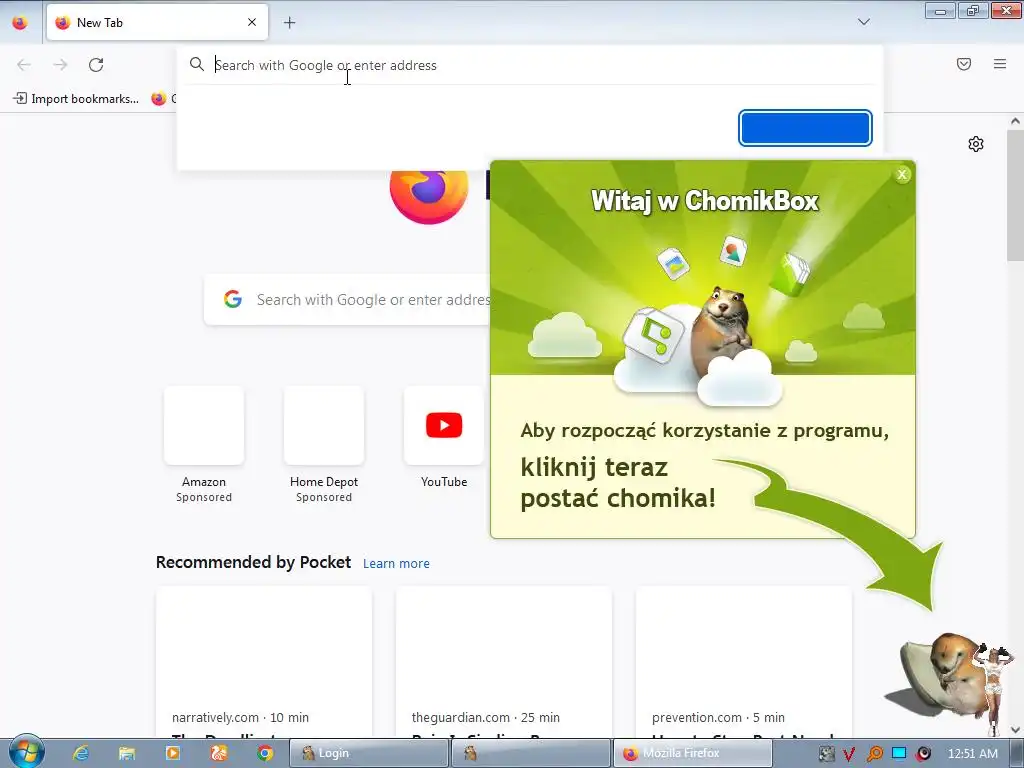Click the address bar search magnifier icon
The height and width of the screenshot is (768, 1024).
click(x=197, y=65)
